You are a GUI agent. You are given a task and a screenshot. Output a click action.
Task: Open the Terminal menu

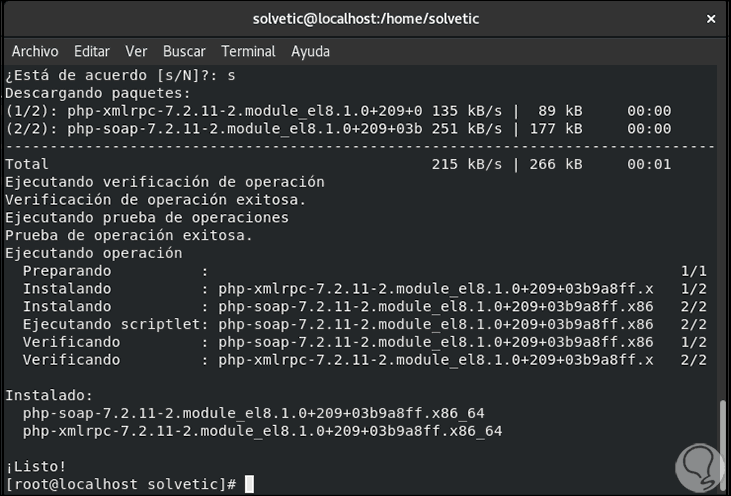pyautogui.click(x=248, y=51)
